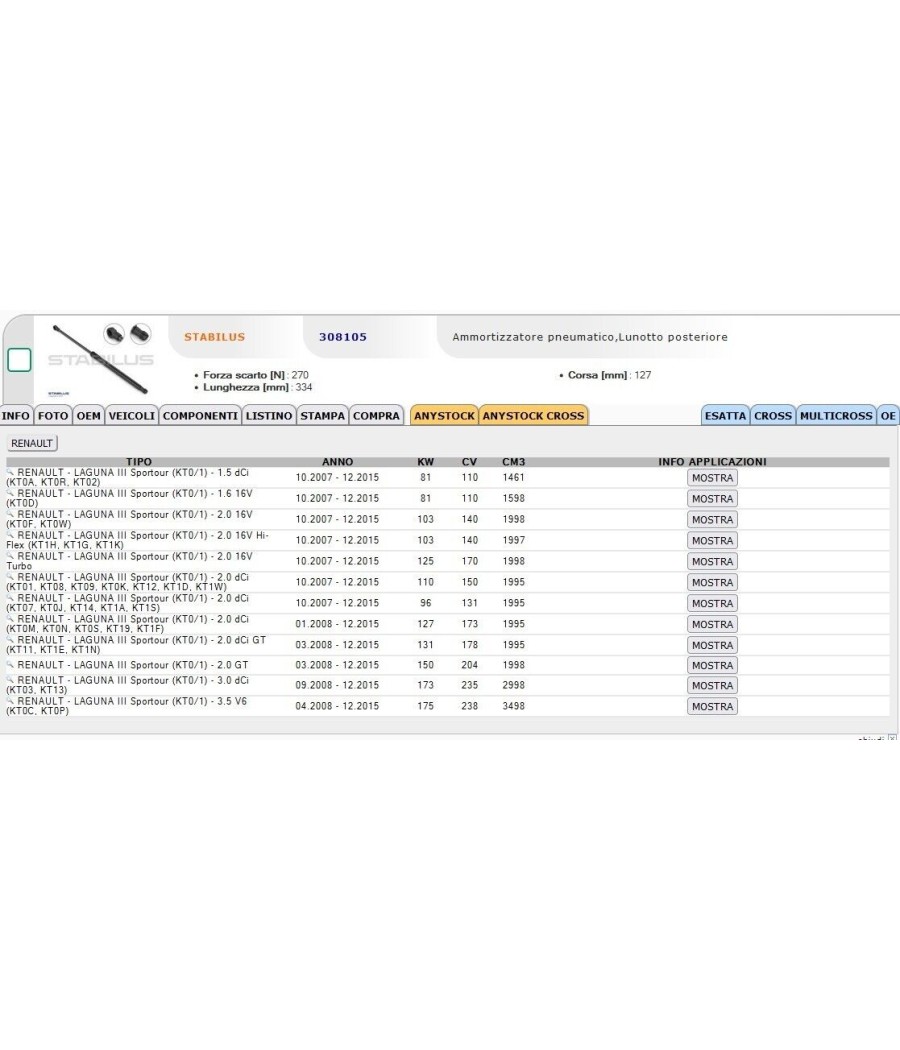Open the CROSS tab
The image size is (900, 1050).
(773, 416)
